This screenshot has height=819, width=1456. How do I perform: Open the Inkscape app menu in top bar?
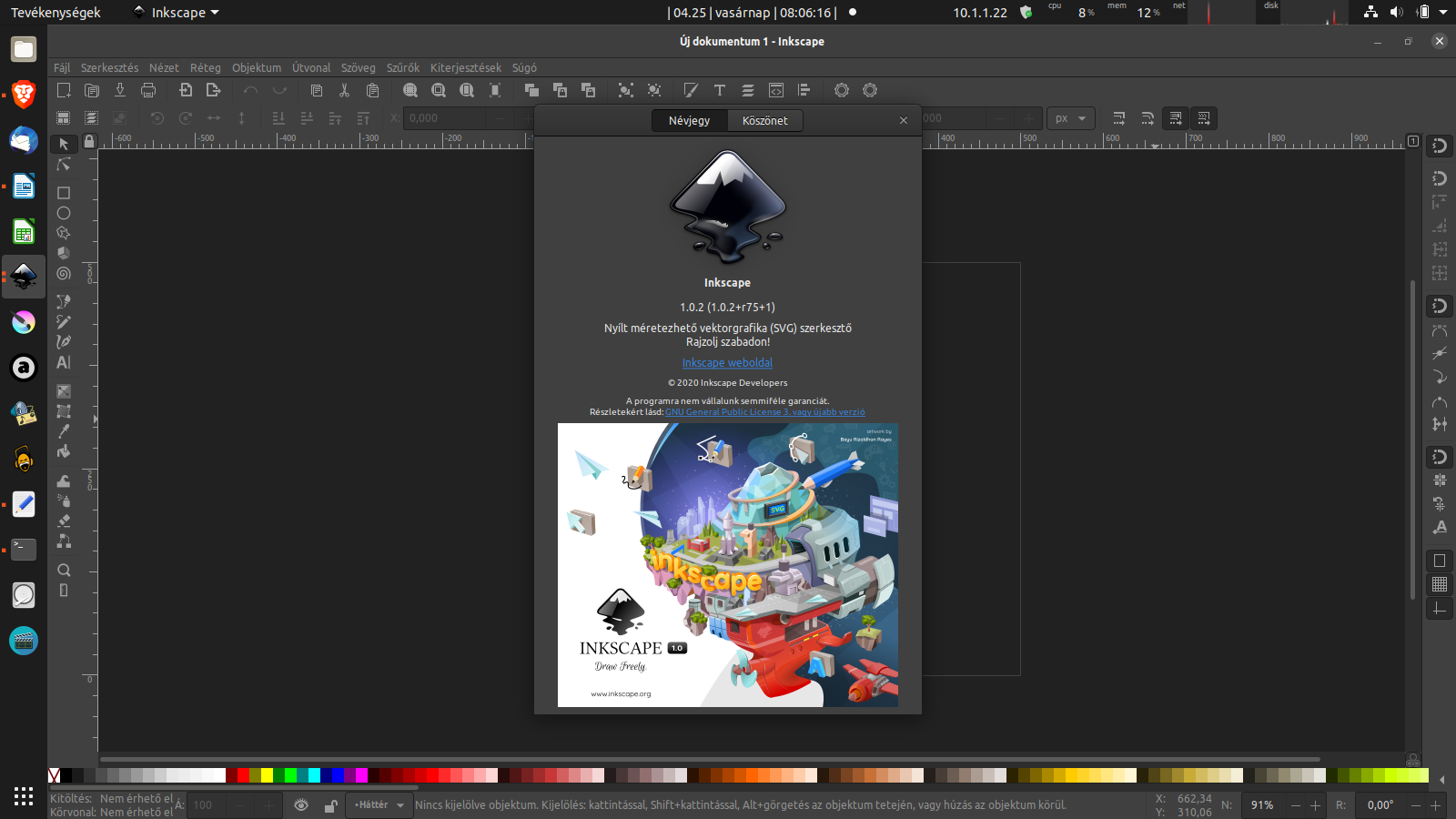pyautogui.click(x=177, y=13)
